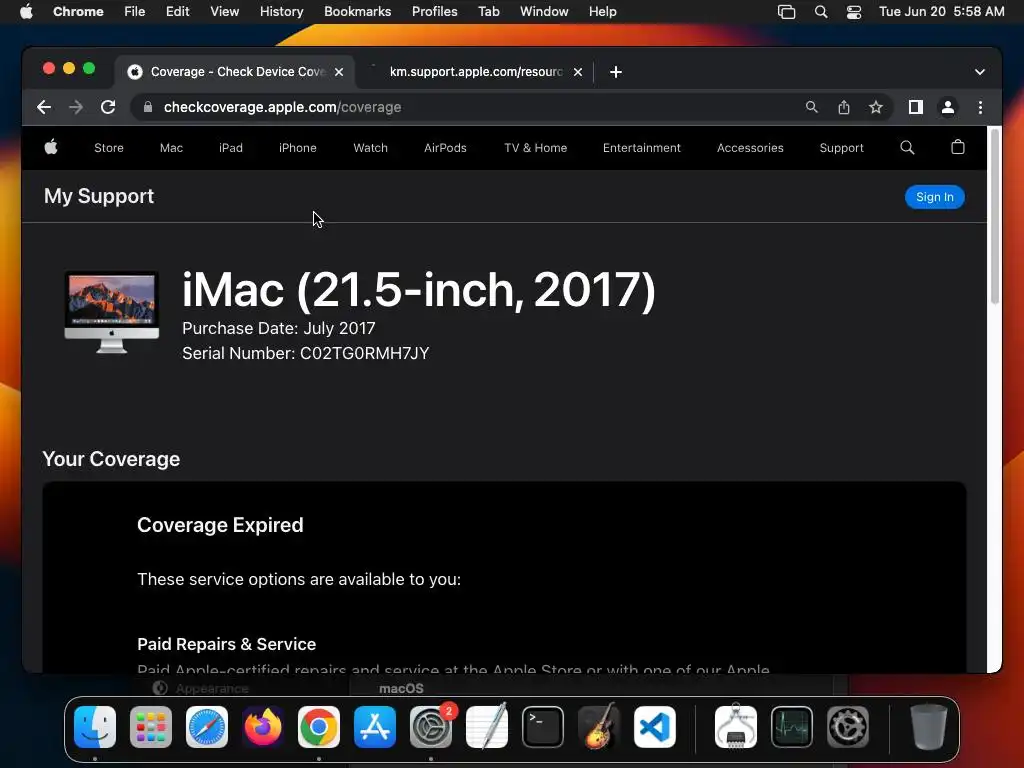The height and width of the screenshot is (768, 1024).
Task: Open the TV & Home navigation link
Action: point(536,148)
